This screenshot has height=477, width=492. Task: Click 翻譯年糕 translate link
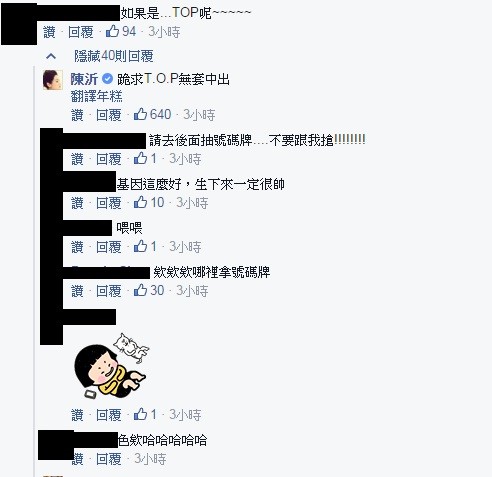[97, 96]
